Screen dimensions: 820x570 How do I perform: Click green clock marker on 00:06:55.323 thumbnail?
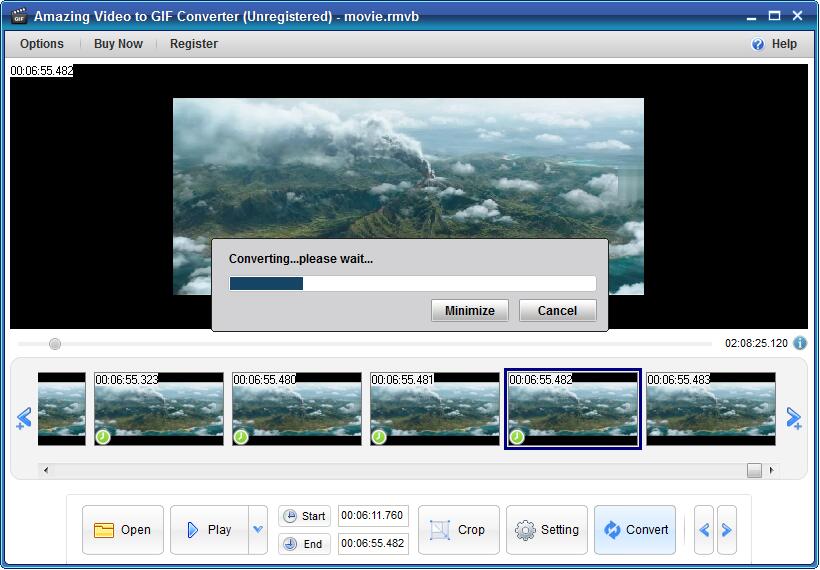click(x=103, y=437)
